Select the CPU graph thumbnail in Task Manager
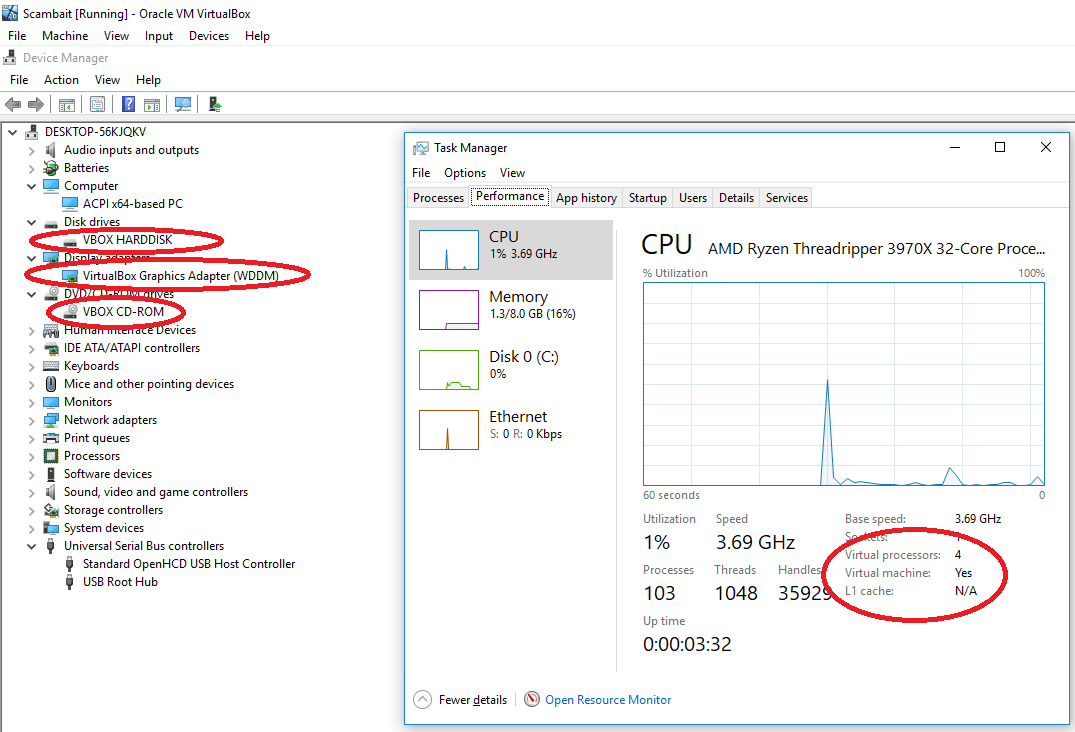 coord(449,249)
